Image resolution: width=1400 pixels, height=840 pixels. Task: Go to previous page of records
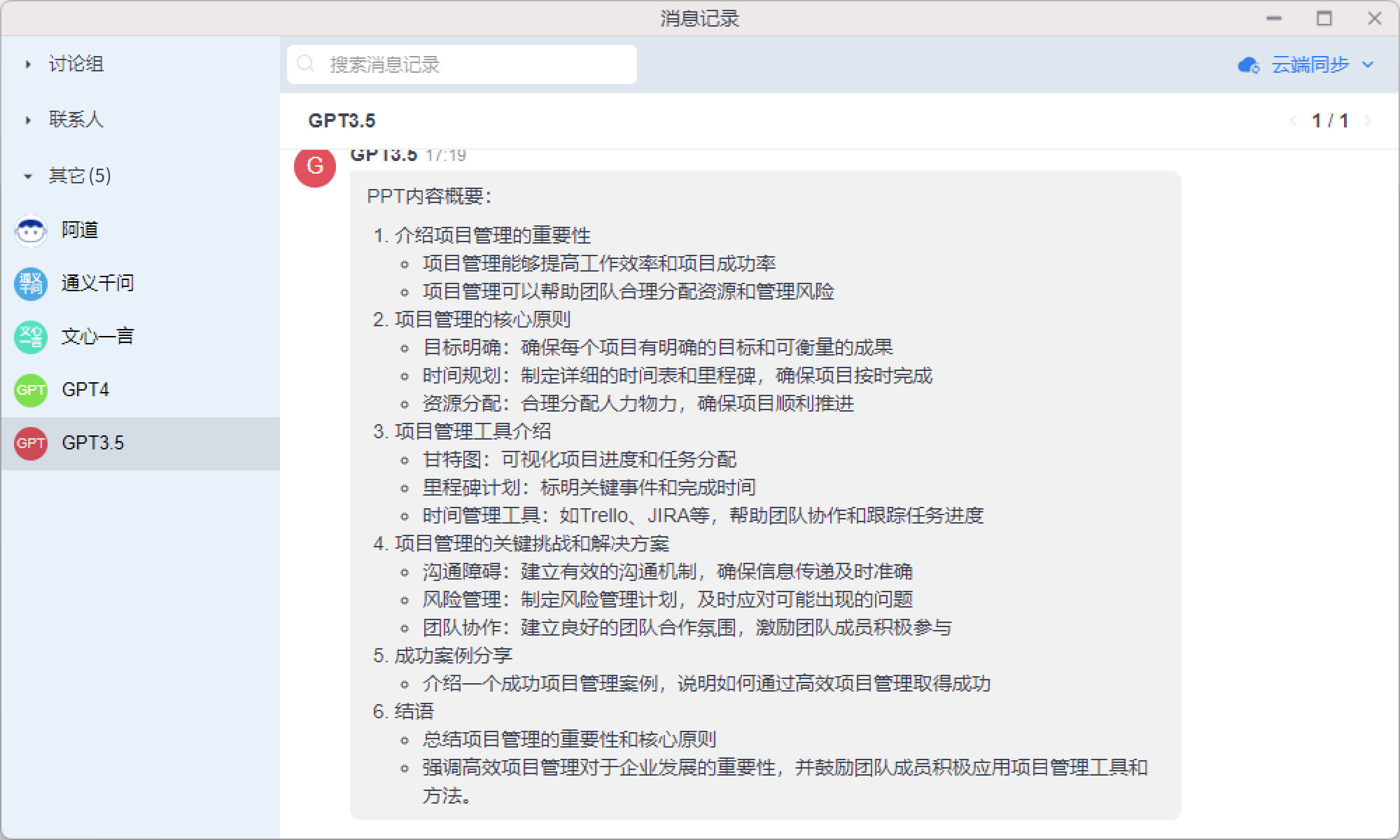1293,120
